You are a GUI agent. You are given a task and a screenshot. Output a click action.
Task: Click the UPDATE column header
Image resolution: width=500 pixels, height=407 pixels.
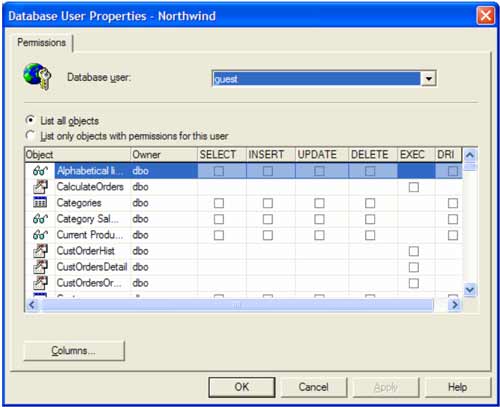click(x=322, y=154)
